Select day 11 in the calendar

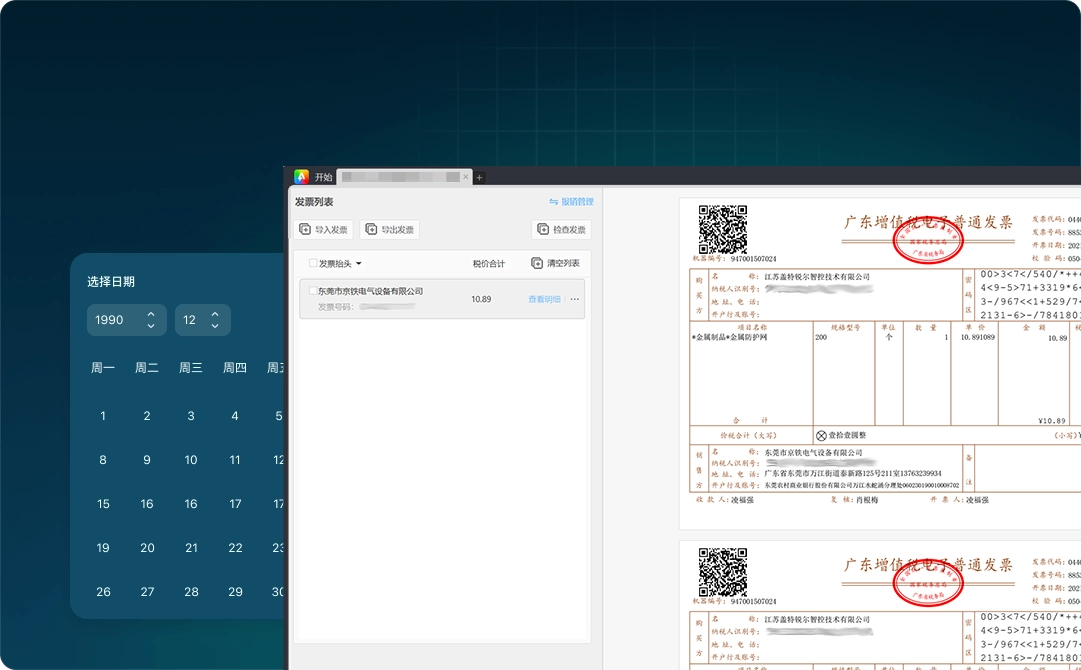pyautogui.click(x=235, y=460)
